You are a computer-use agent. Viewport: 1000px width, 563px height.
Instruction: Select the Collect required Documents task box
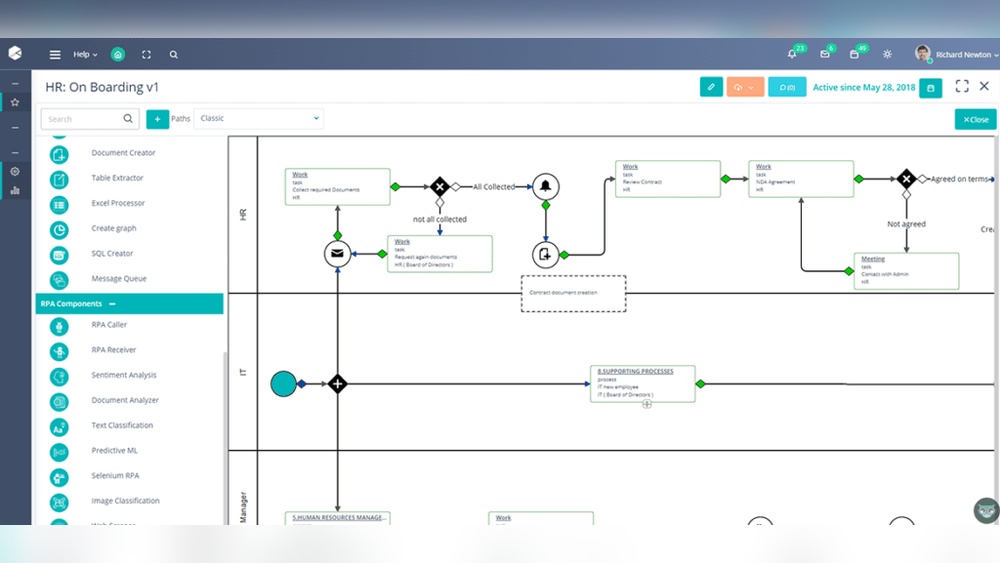point(337,187)
